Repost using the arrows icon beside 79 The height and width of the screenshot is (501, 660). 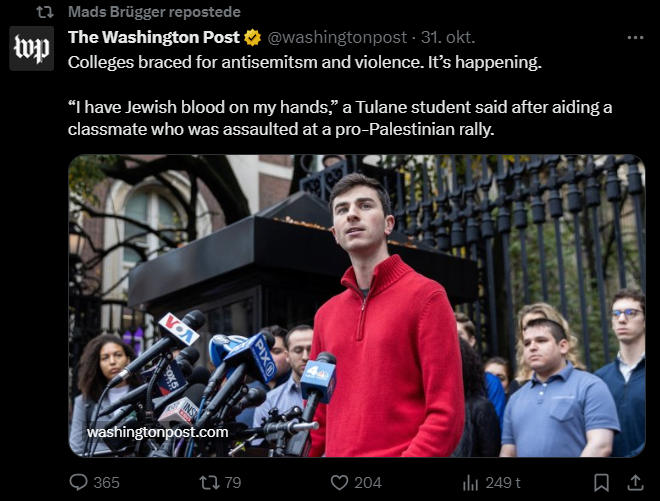click(x=209, y=482)
